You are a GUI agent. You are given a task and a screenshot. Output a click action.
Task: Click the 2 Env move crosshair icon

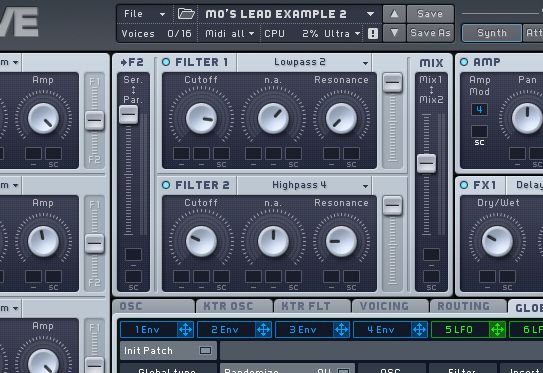[263, 330]
